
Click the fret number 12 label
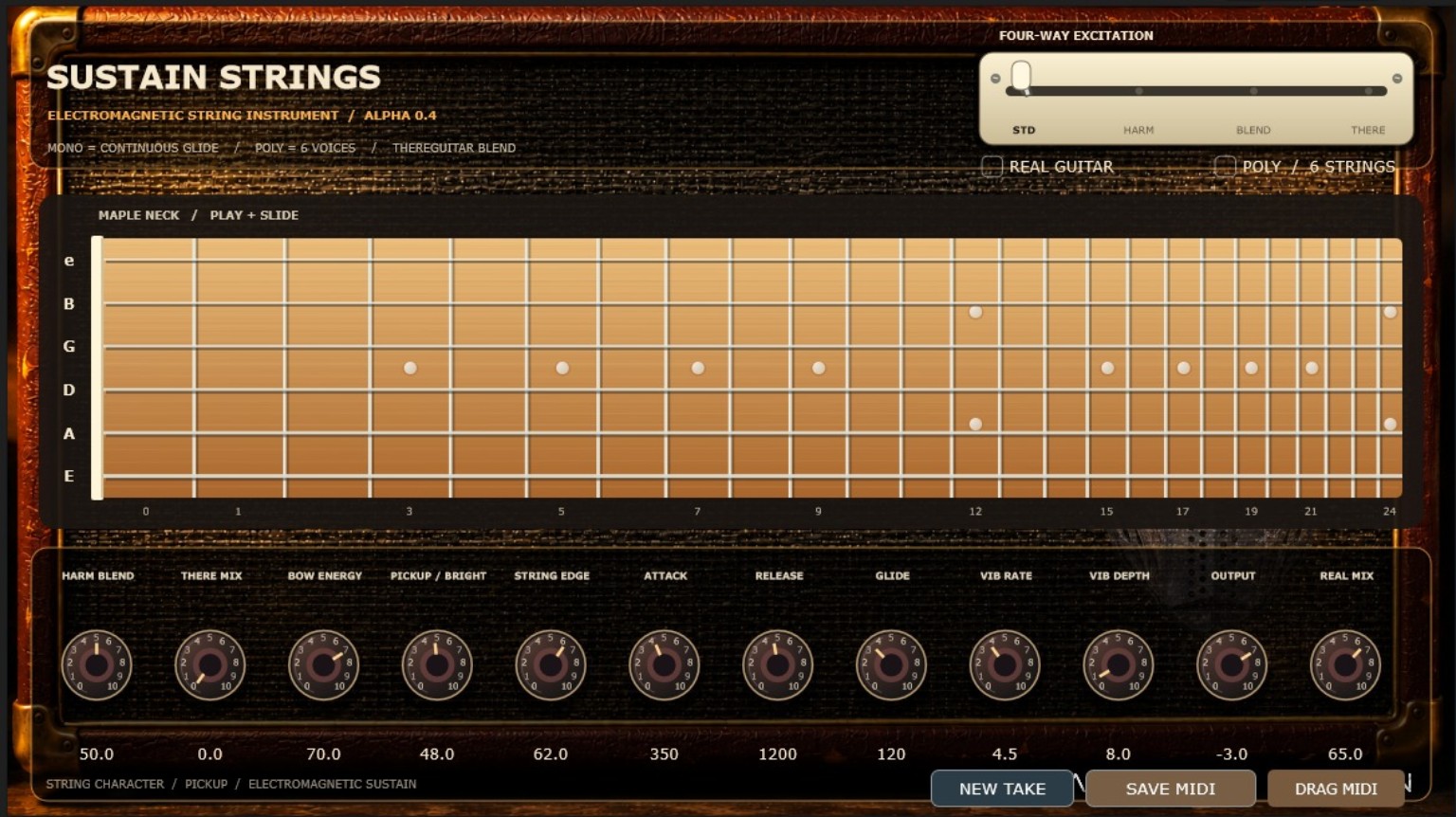pyautogui.click(x=975, y=511)
